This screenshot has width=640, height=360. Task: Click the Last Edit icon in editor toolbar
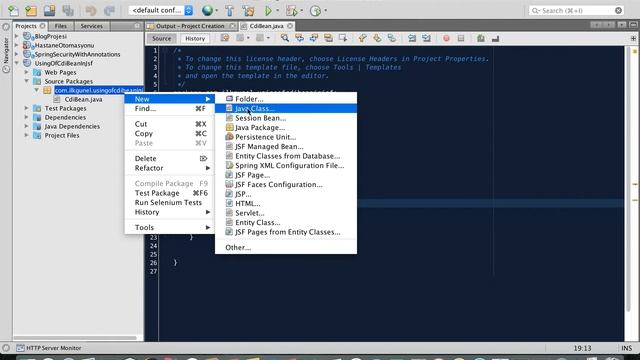(x=225, y=38)
